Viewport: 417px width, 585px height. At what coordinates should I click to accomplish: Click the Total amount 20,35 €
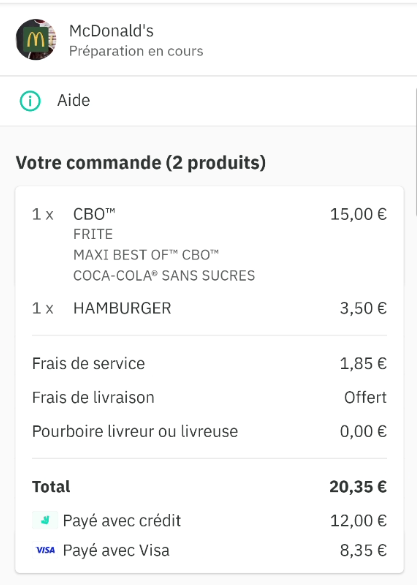click(x=358, y=487)
